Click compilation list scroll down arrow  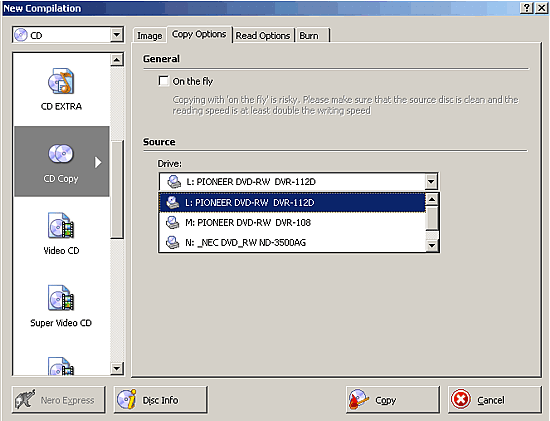(x=116, y=368)
